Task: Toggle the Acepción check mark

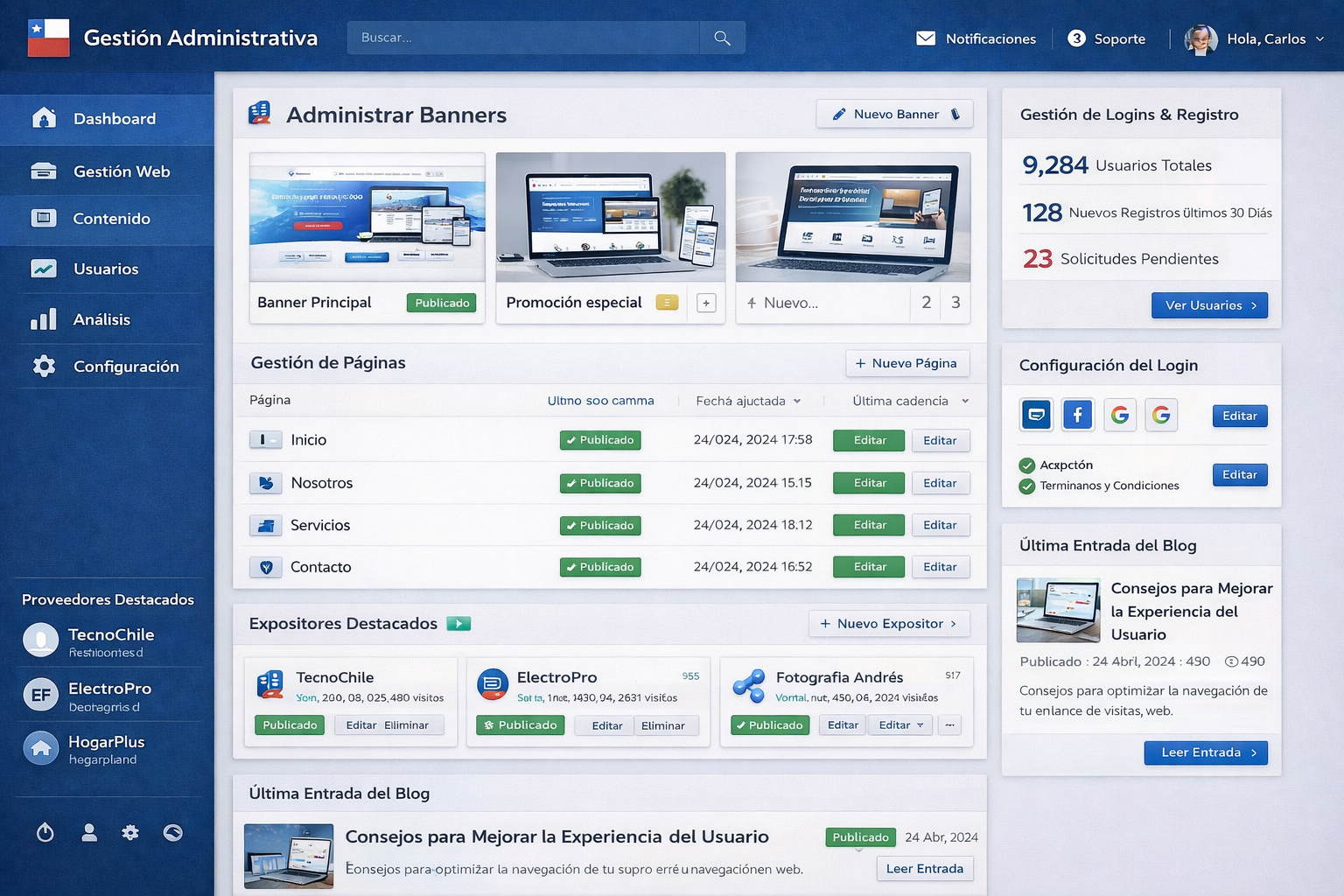Action: point(1027,465)
